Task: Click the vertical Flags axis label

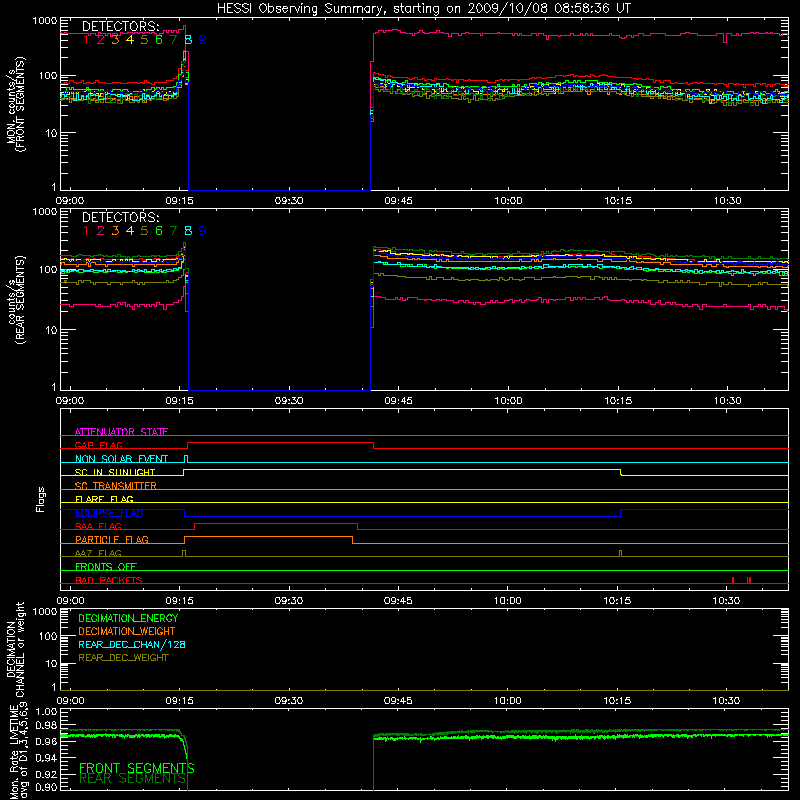Action: point(40,499)
